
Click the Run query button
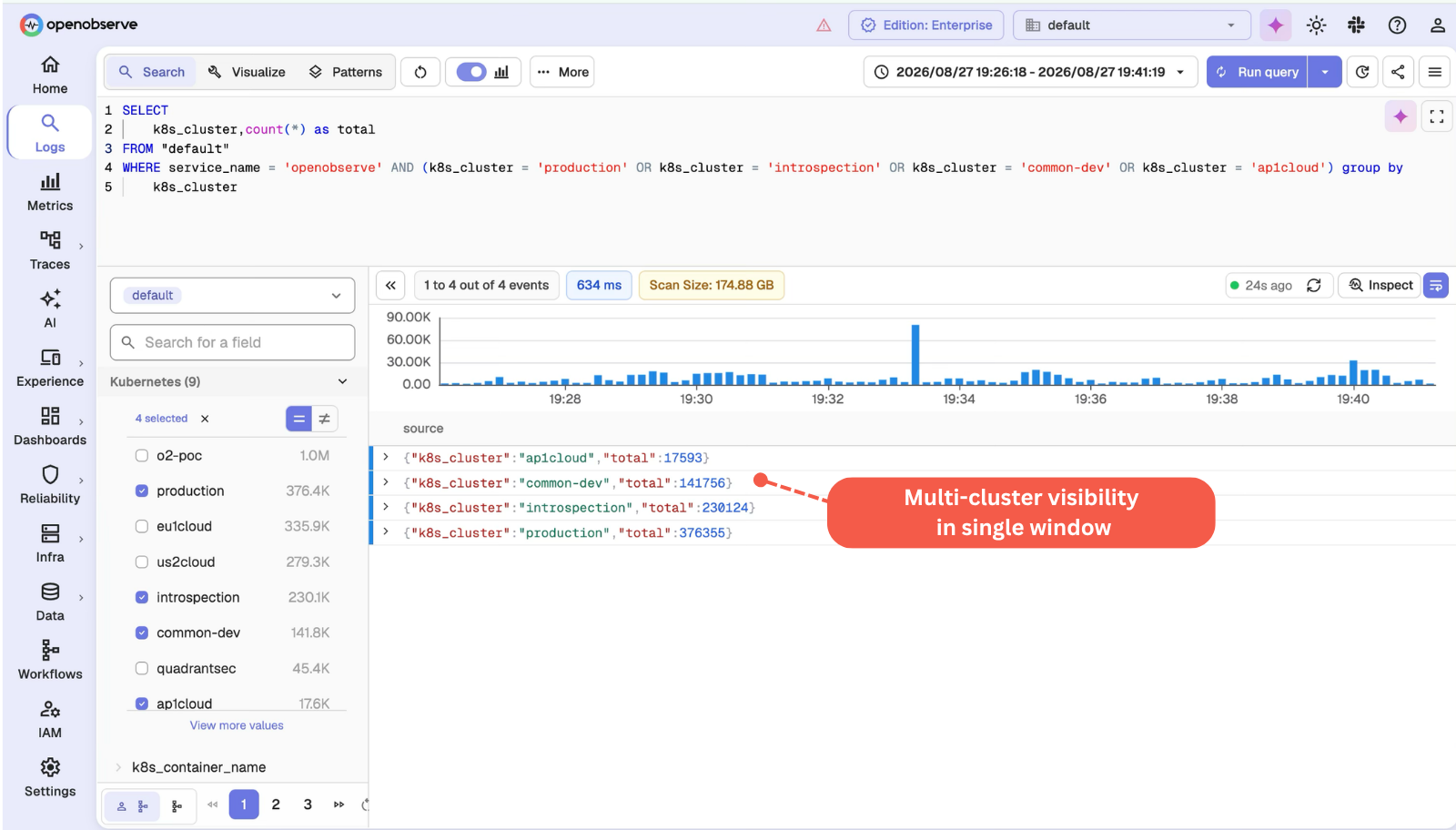tap(1258, 72)
